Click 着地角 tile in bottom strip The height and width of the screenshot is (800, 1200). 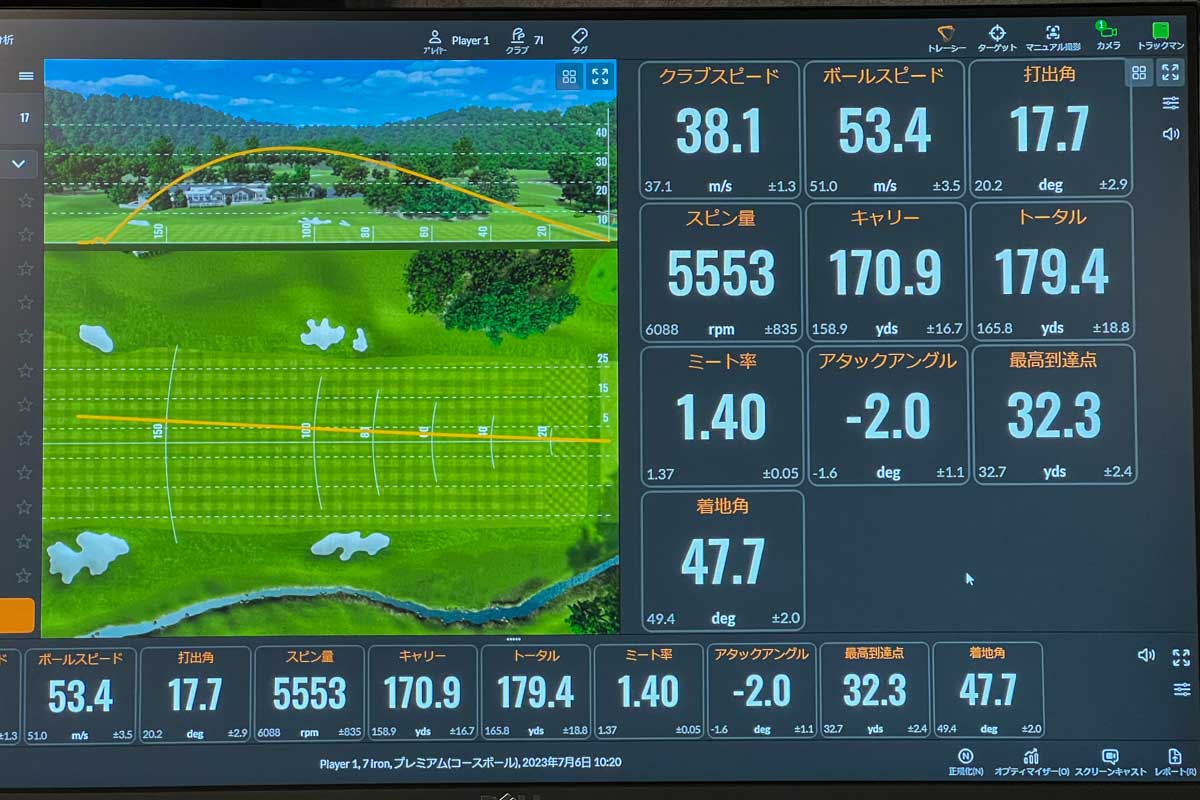pyautogui.click(x=988, y=690)
